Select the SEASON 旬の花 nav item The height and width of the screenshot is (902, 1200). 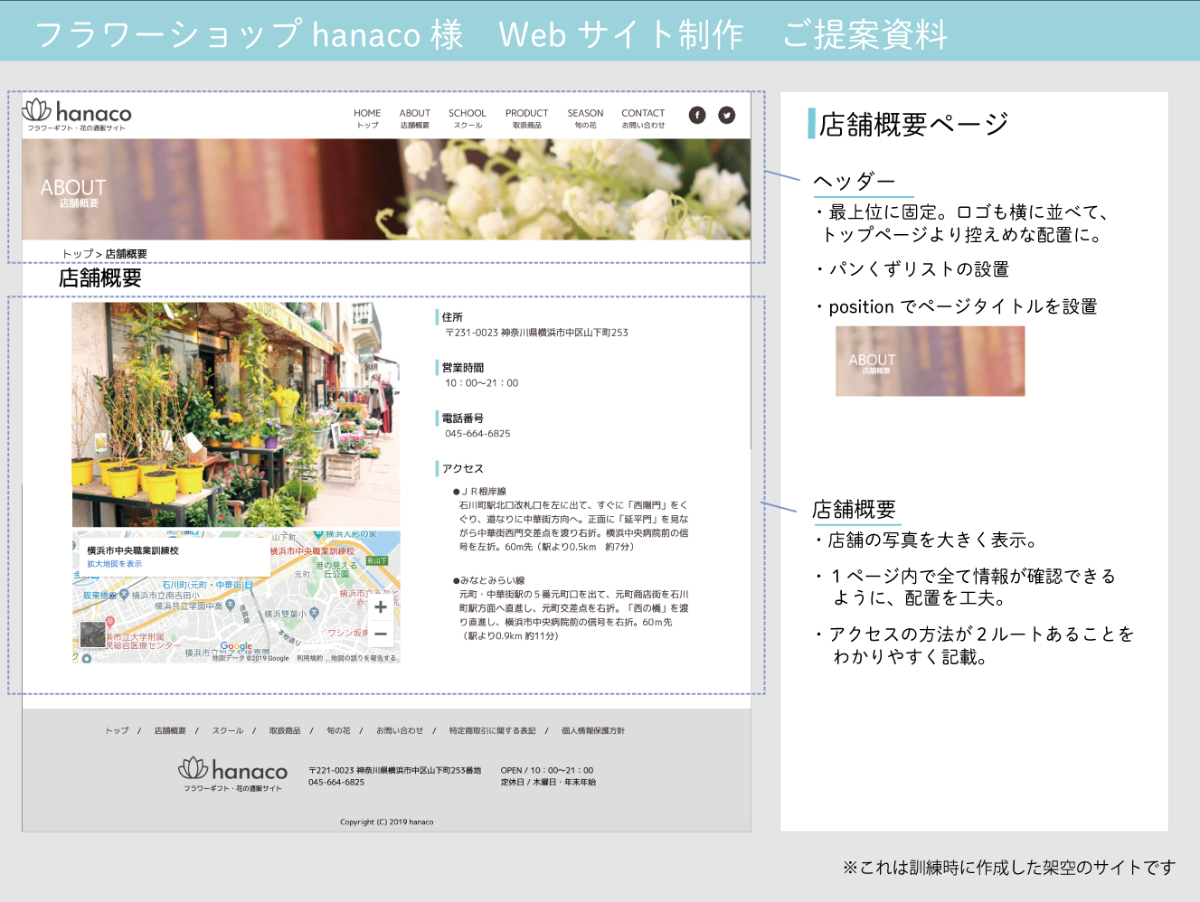point(585,118)
